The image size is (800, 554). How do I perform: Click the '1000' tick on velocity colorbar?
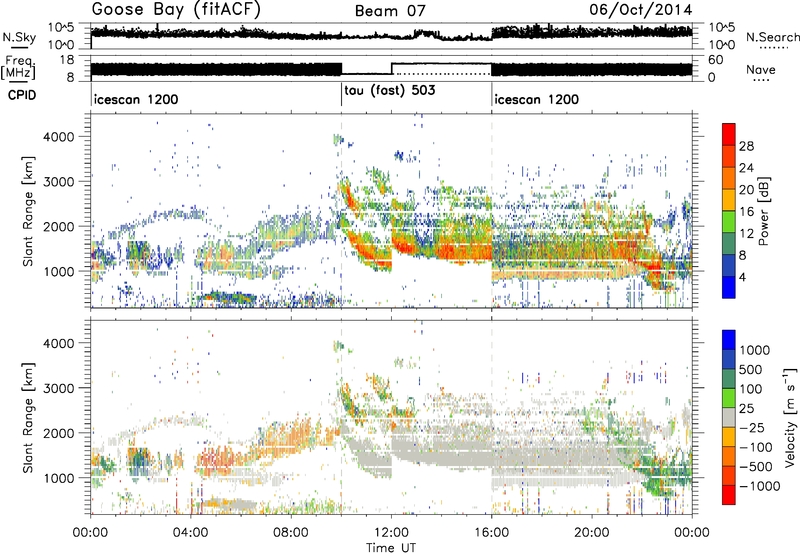(755, 350)
